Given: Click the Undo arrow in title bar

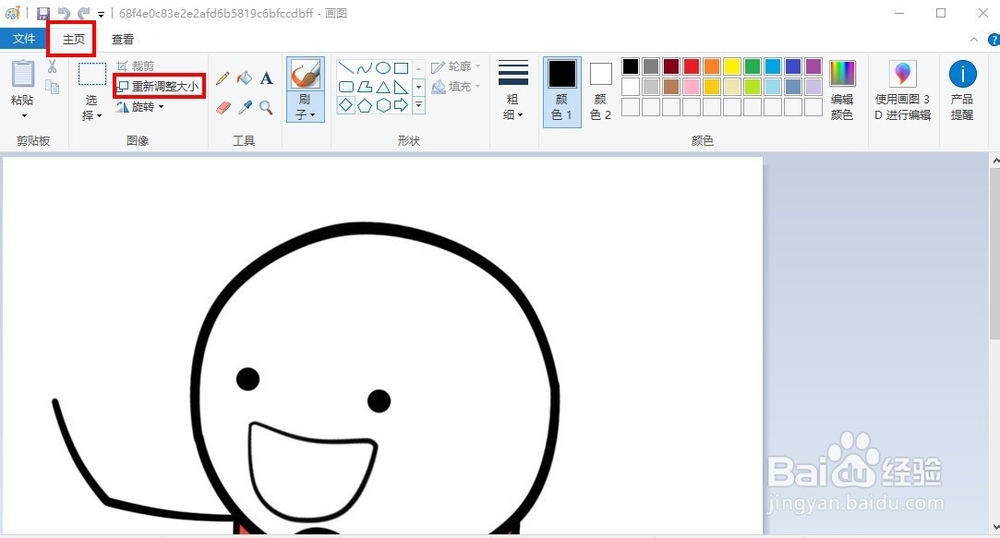Looking at the screenshot, I should 63,13.
